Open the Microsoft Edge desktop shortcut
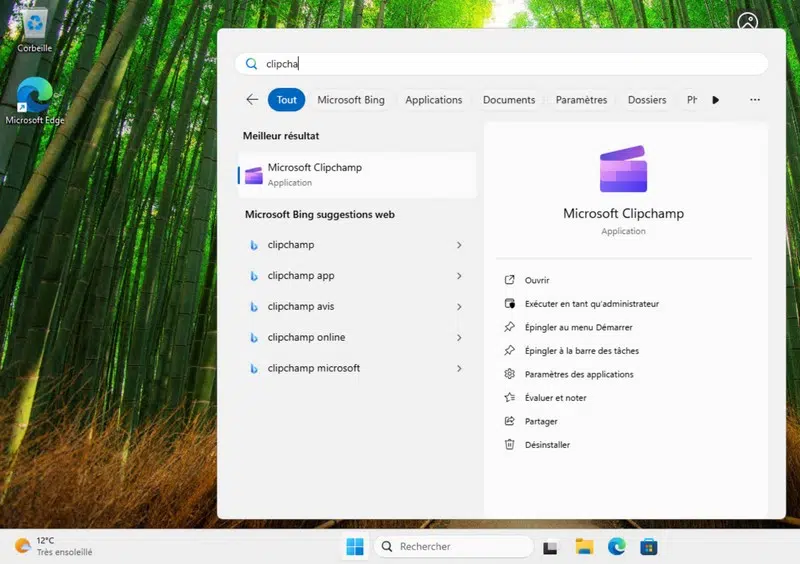Screen dimensions: 800x564 pyautogui.click(x=34, y=98)
